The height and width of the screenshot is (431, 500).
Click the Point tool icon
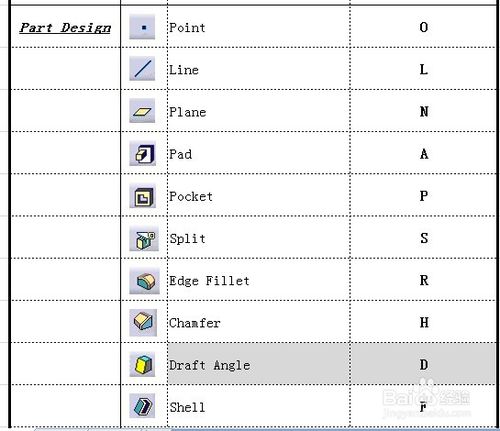(142, 27)
